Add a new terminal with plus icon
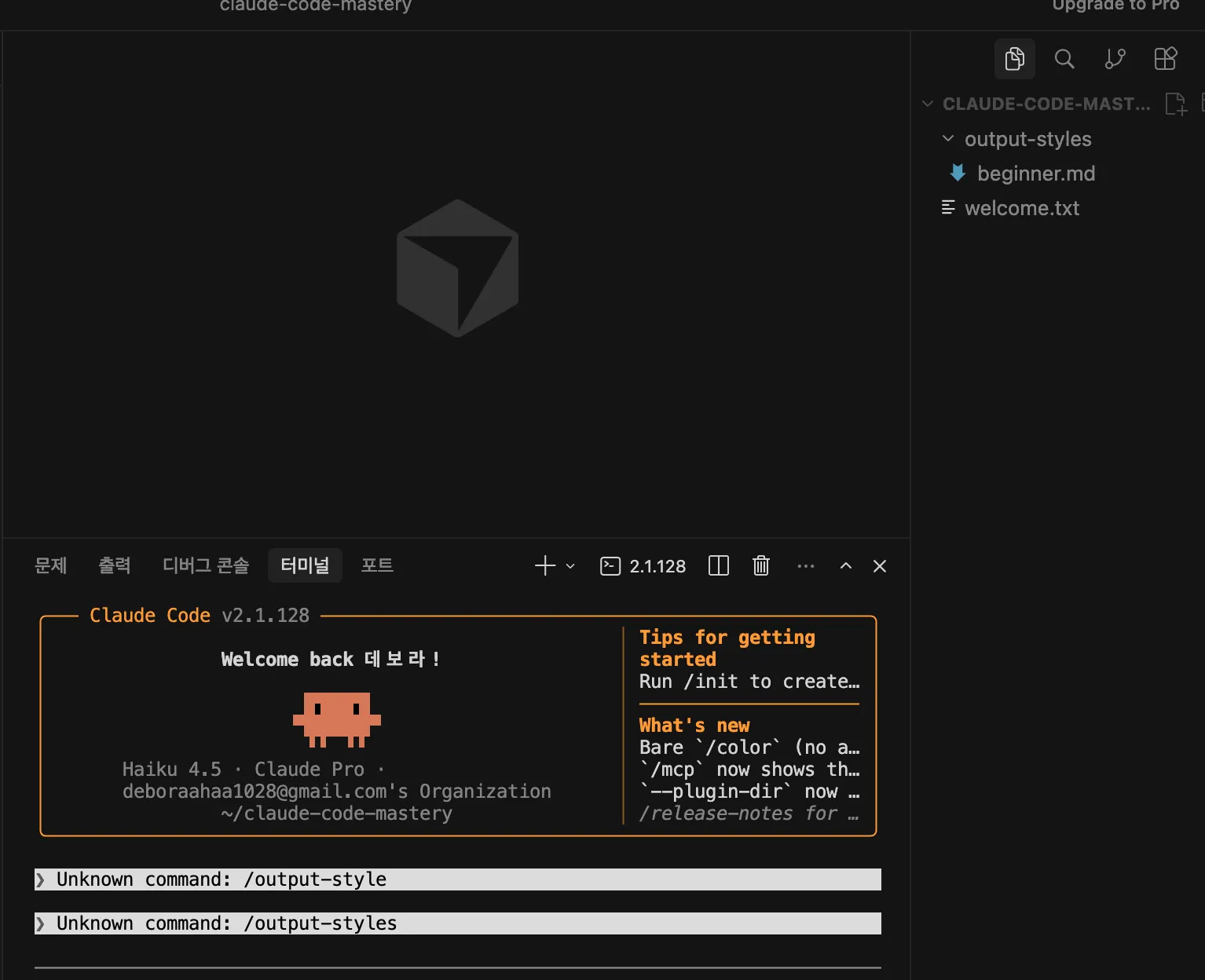Image resolution: width=1205 pixels, height=980 pixels. [x=545, y=566]
